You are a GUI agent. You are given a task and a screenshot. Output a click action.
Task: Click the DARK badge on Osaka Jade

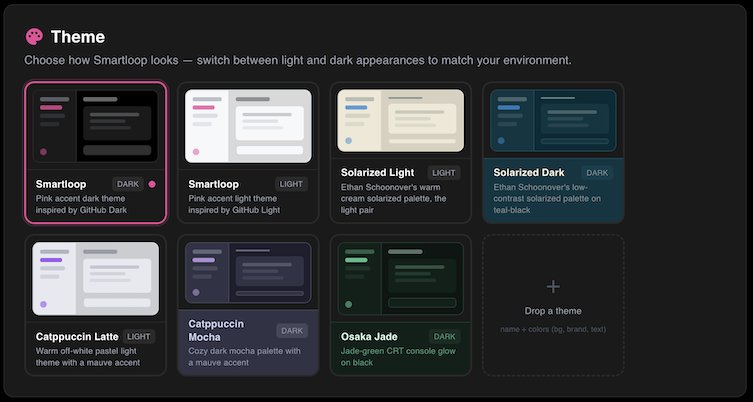coord(445,337)
